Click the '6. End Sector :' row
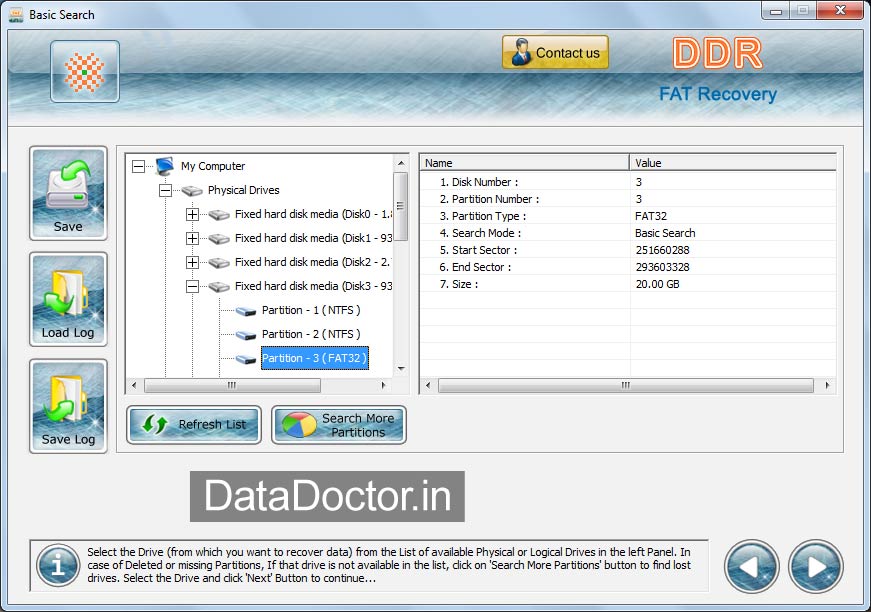The height and width of the screenshot is (612, 871). click(x=628, y=267)
